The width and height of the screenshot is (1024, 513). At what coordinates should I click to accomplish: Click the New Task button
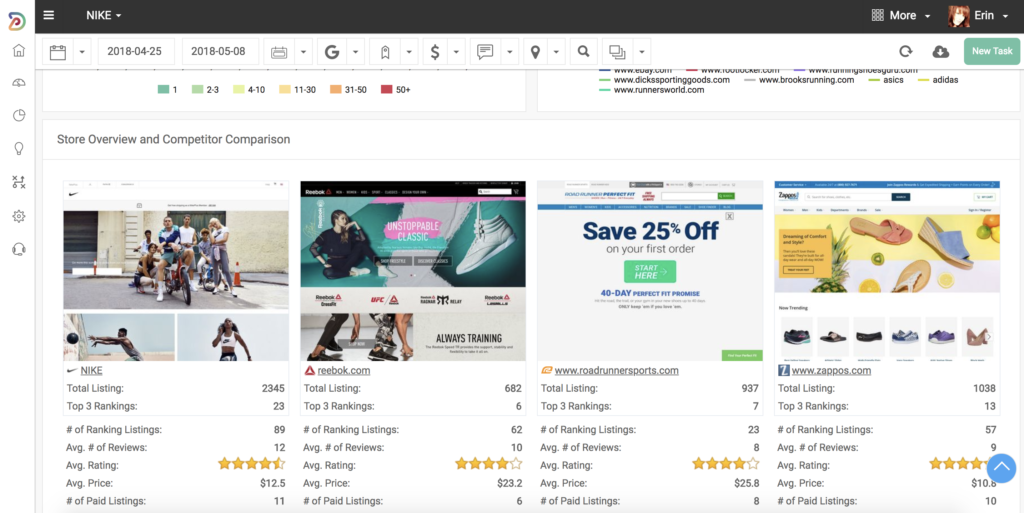[x=991, y=52]
